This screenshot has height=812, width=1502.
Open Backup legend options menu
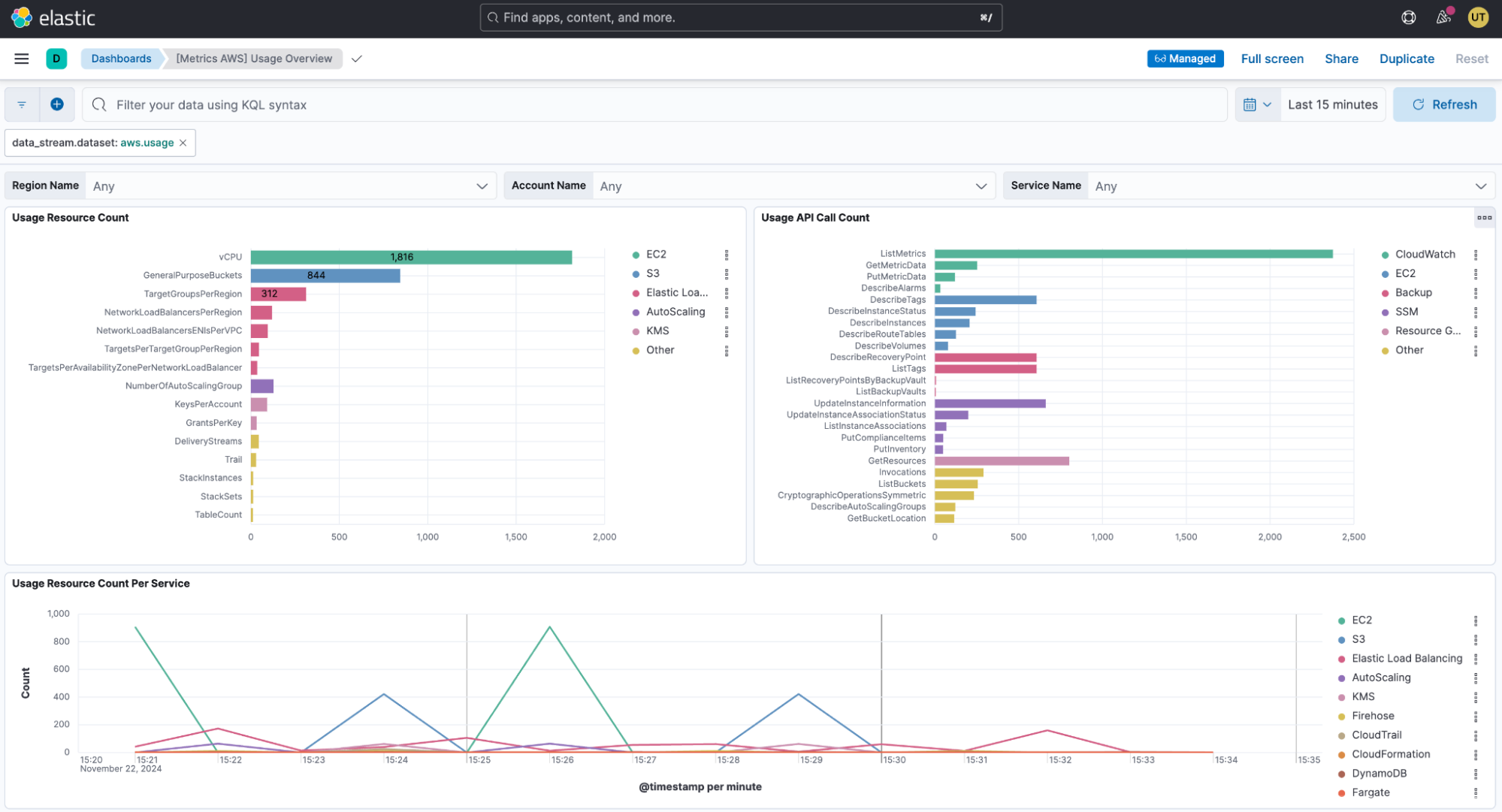pos(1476,293)
